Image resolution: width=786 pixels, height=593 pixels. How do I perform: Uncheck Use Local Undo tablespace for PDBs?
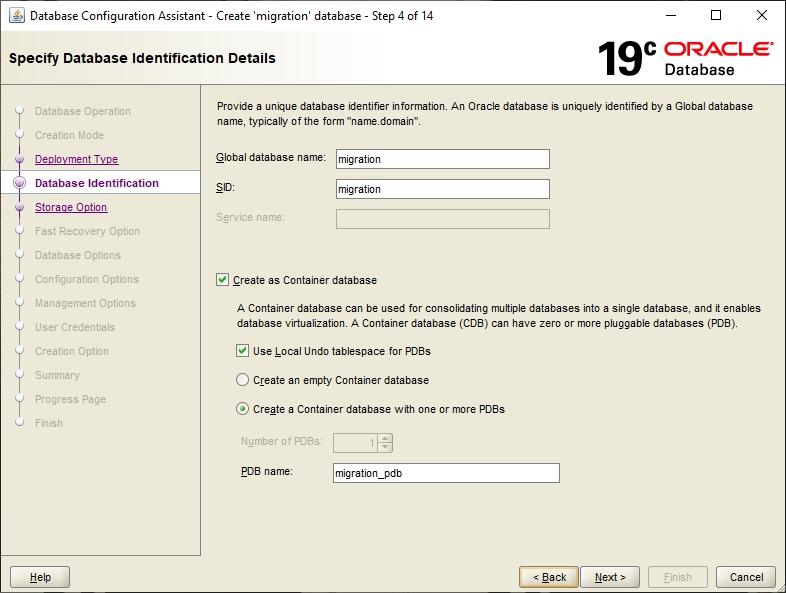[243, 351]
